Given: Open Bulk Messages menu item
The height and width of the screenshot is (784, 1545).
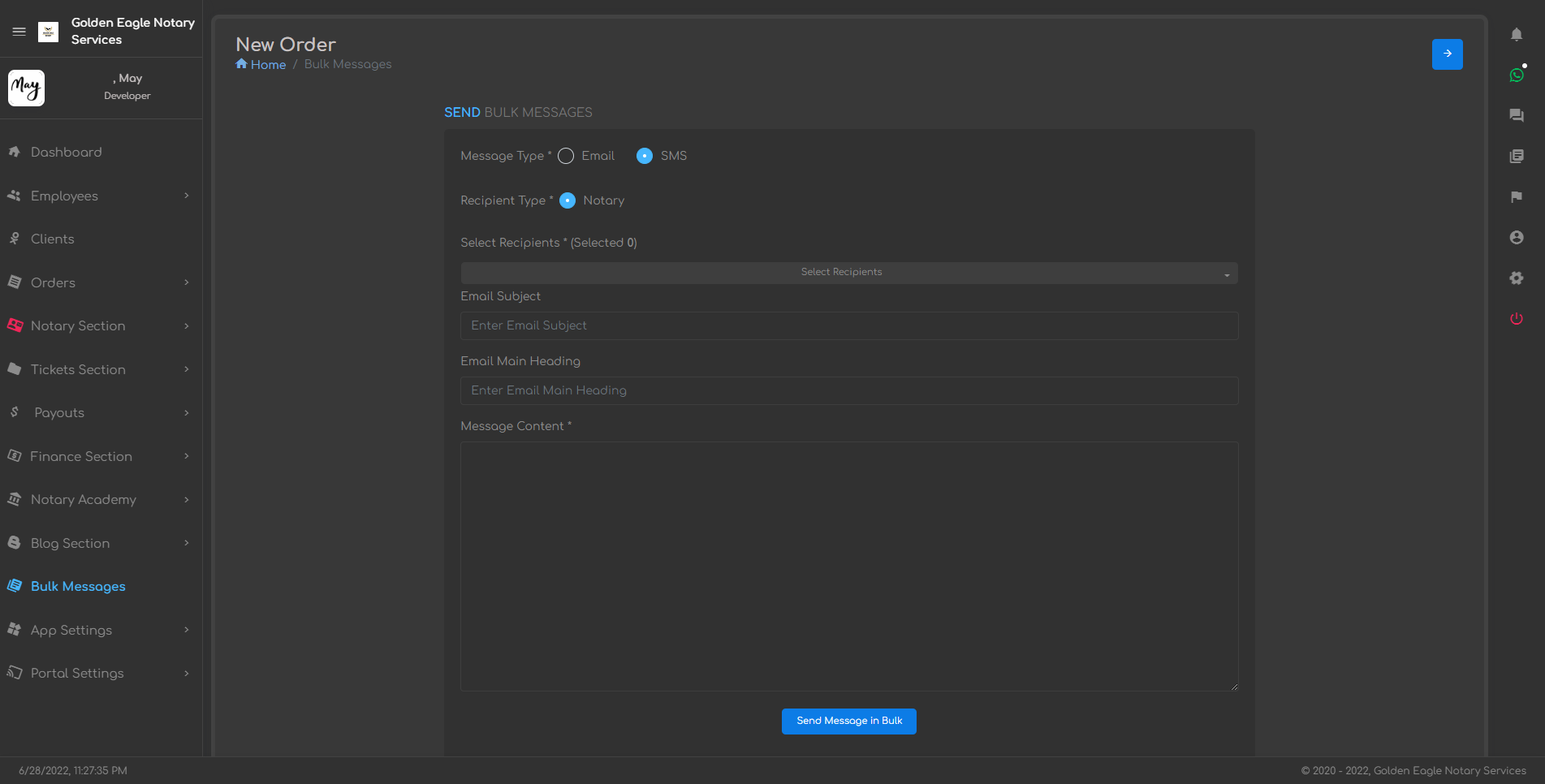Looking at the screenshot, I should coord(78,586).
